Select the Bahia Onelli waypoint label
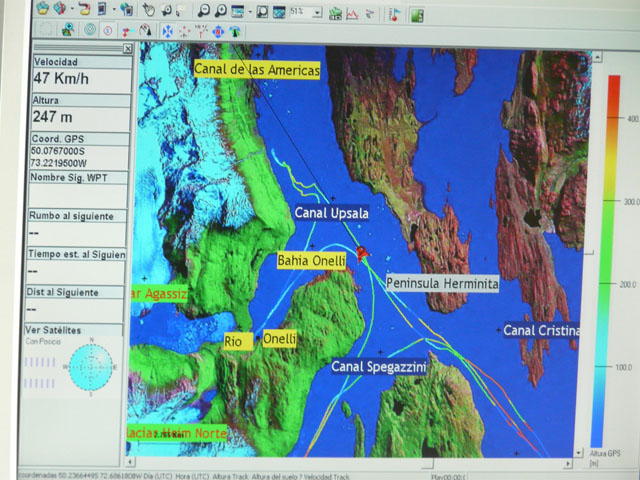 (x=311, y=261)
